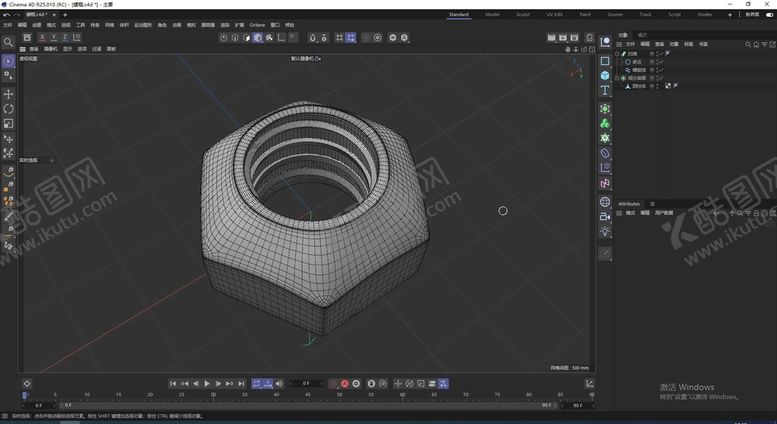Select the Move tool in left toolbar
Viewport: 777px width, 424px height.
click(9, 93)
